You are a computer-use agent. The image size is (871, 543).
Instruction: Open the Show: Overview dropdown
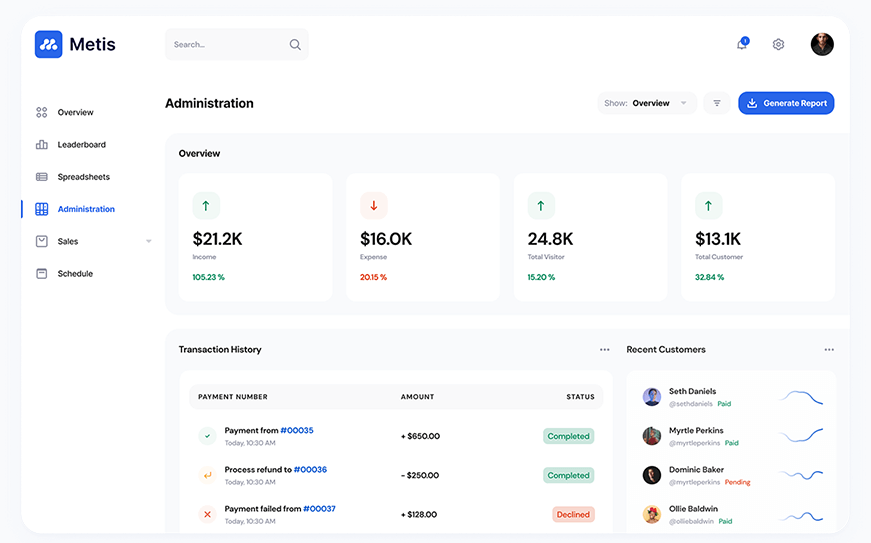[x=647, y=103]
